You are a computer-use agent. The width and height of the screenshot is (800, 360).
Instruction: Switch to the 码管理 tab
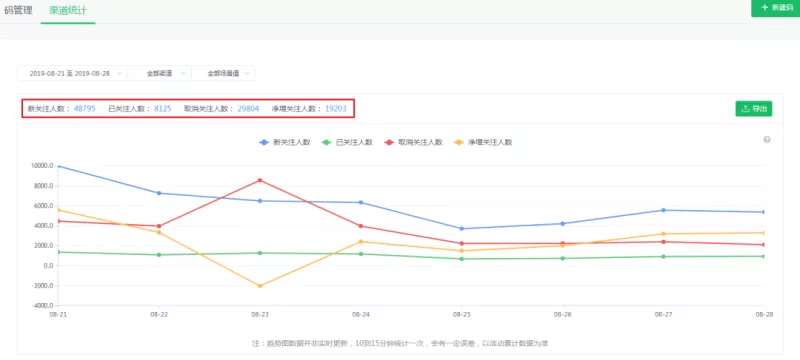pyautogui.click(x=18, y=10)
